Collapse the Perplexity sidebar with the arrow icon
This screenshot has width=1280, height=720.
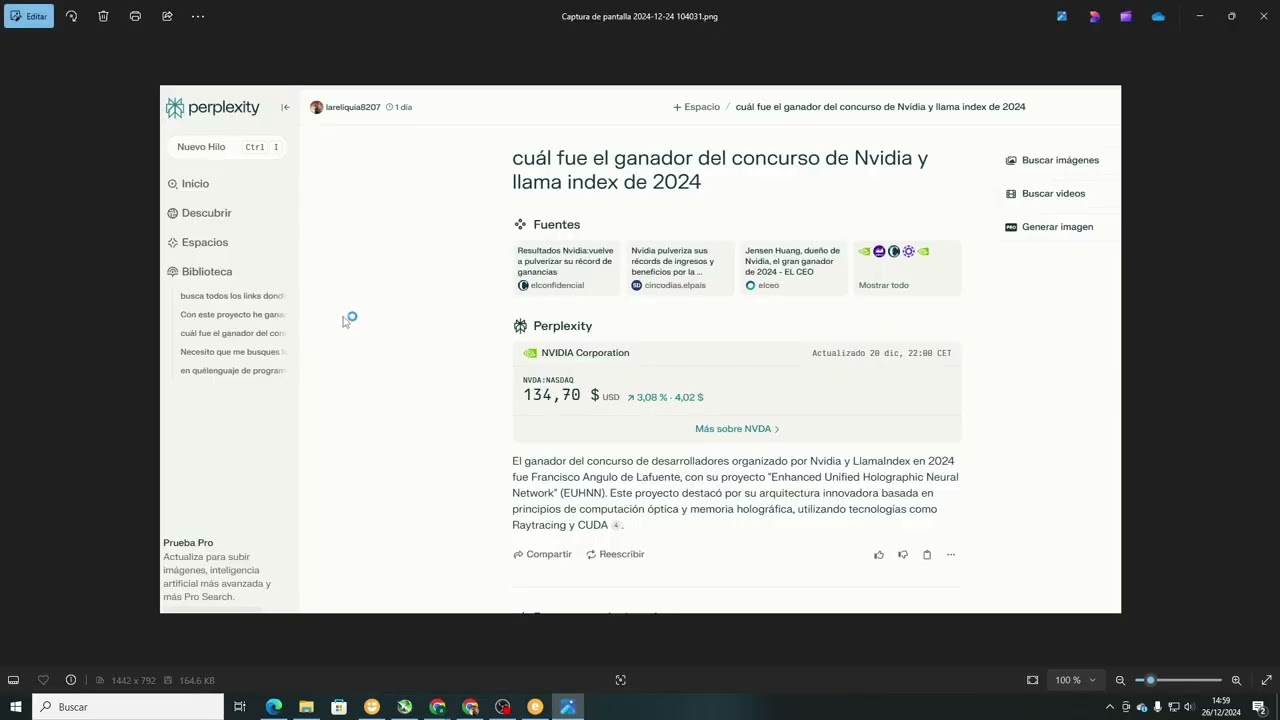(285, 107)
